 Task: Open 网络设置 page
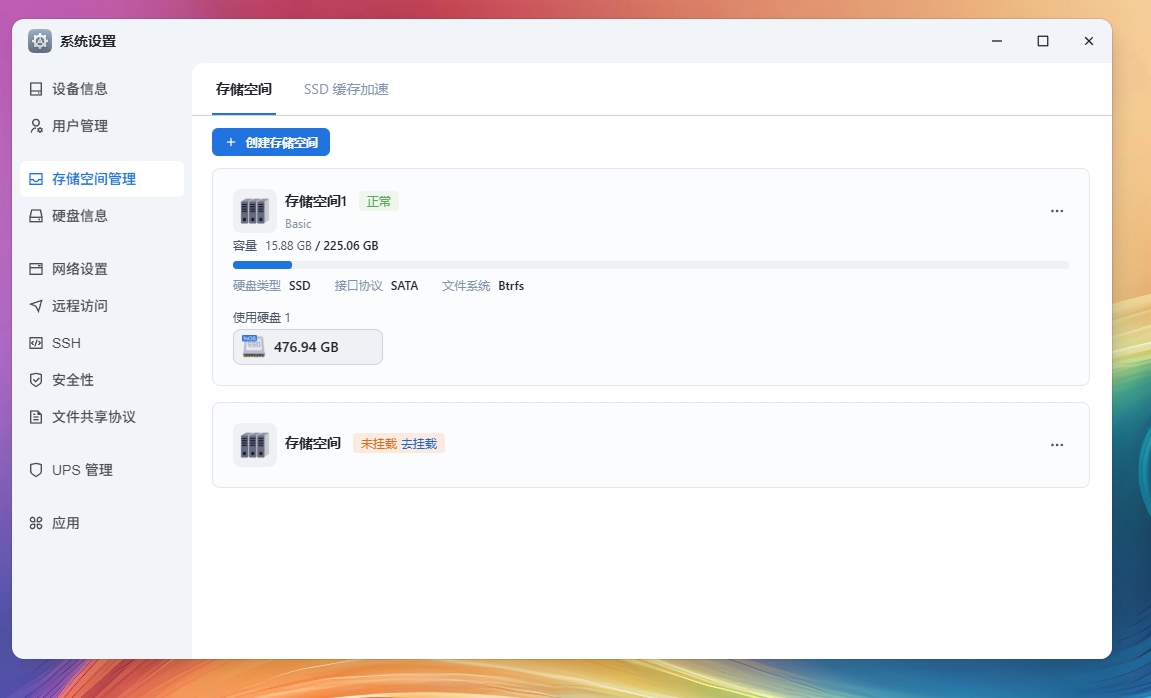102,269
